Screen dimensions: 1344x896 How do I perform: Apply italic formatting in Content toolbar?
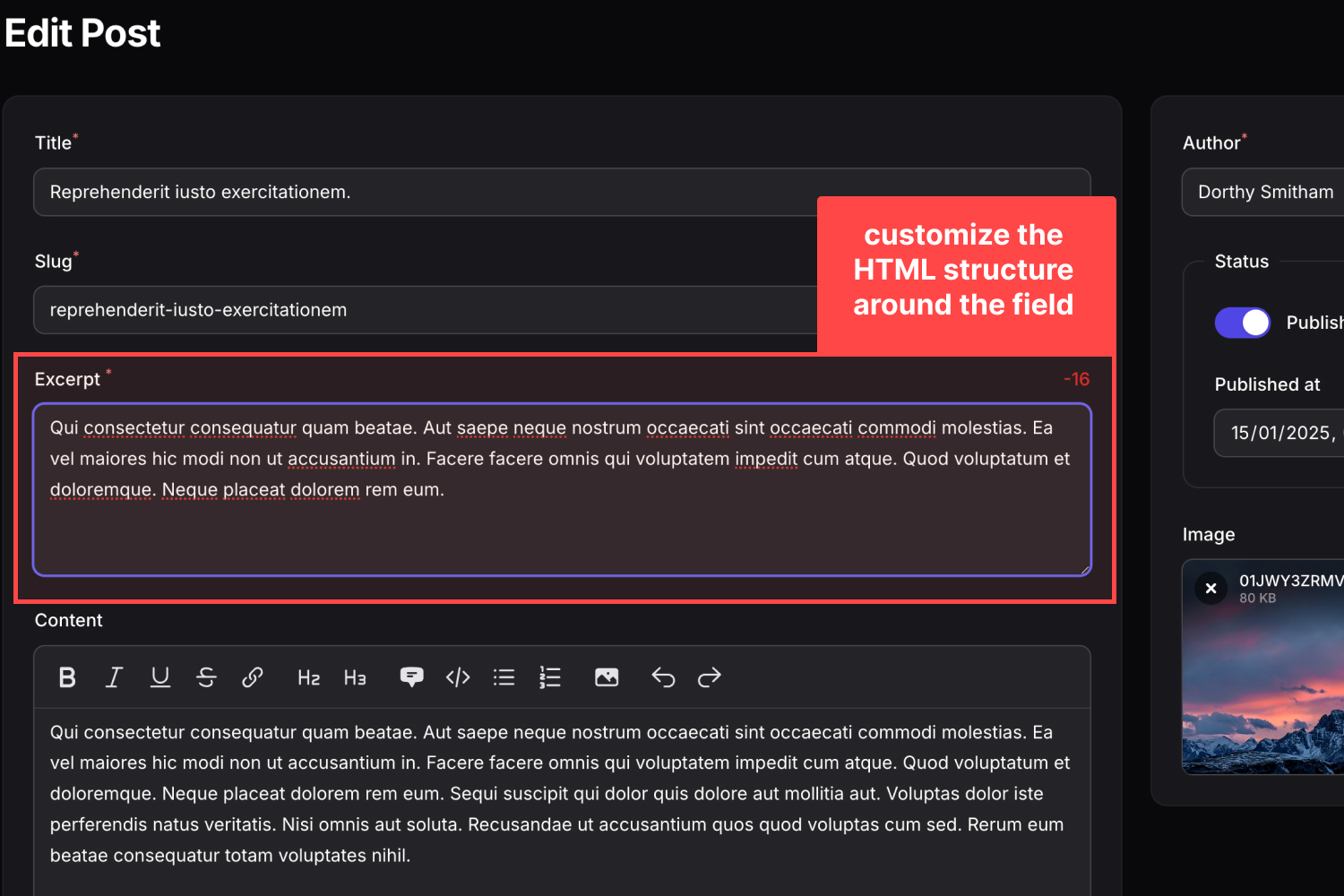point(114,677)
